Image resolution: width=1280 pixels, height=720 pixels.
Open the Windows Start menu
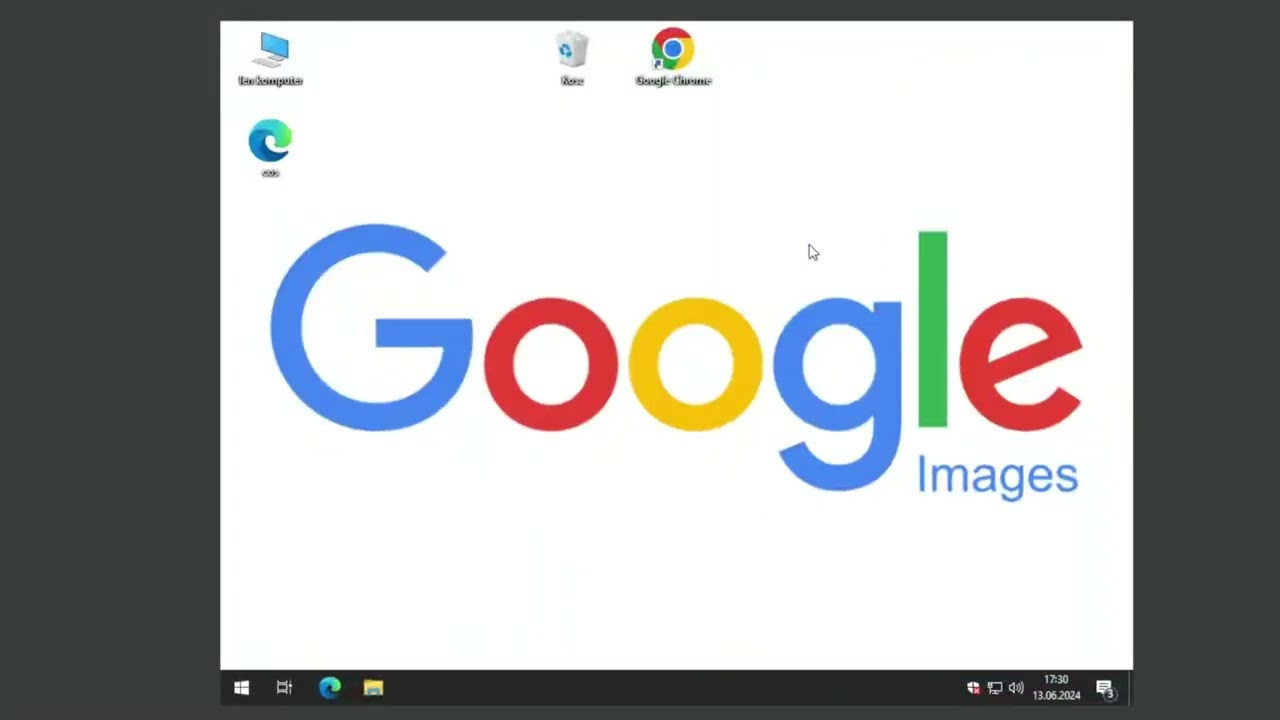241,688
